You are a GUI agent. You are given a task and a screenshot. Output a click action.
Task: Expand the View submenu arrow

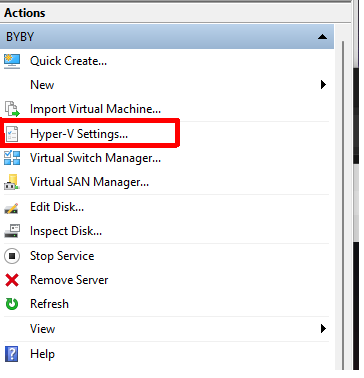[x=323, y=329]
